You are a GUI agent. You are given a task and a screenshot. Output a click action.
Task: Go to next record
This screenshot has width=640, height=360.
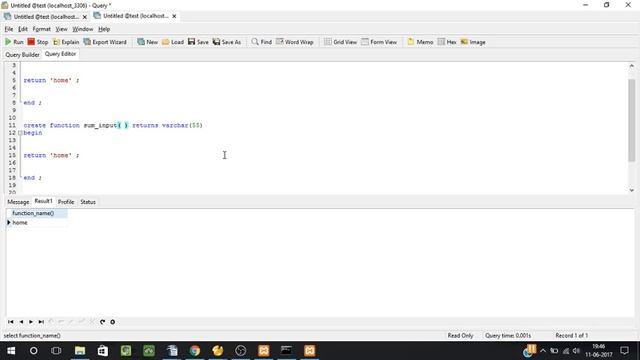pyautogui.click(x=31, y=322)
